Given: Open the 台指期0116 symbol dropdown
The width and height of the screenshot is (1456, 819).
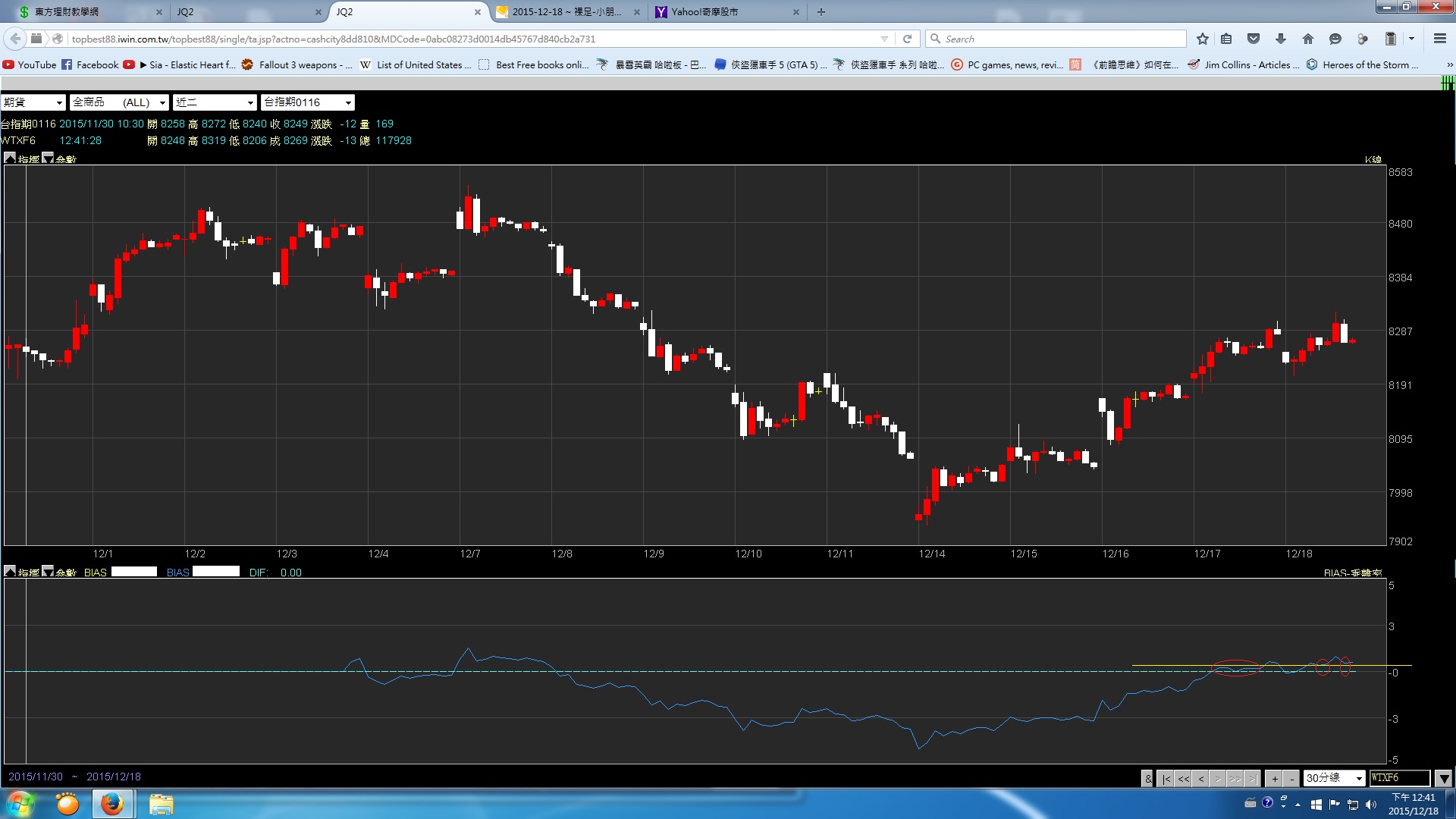Looking at the screenshot, I should [x=307, y=102].
